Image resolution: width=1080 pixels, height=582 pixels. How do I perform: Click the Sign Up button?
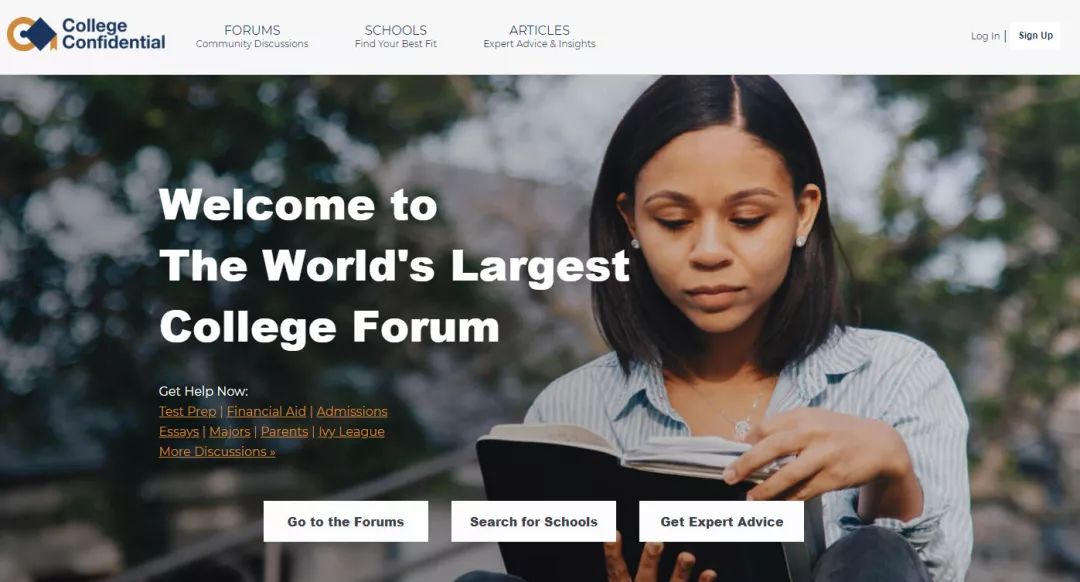(1035, 36)
